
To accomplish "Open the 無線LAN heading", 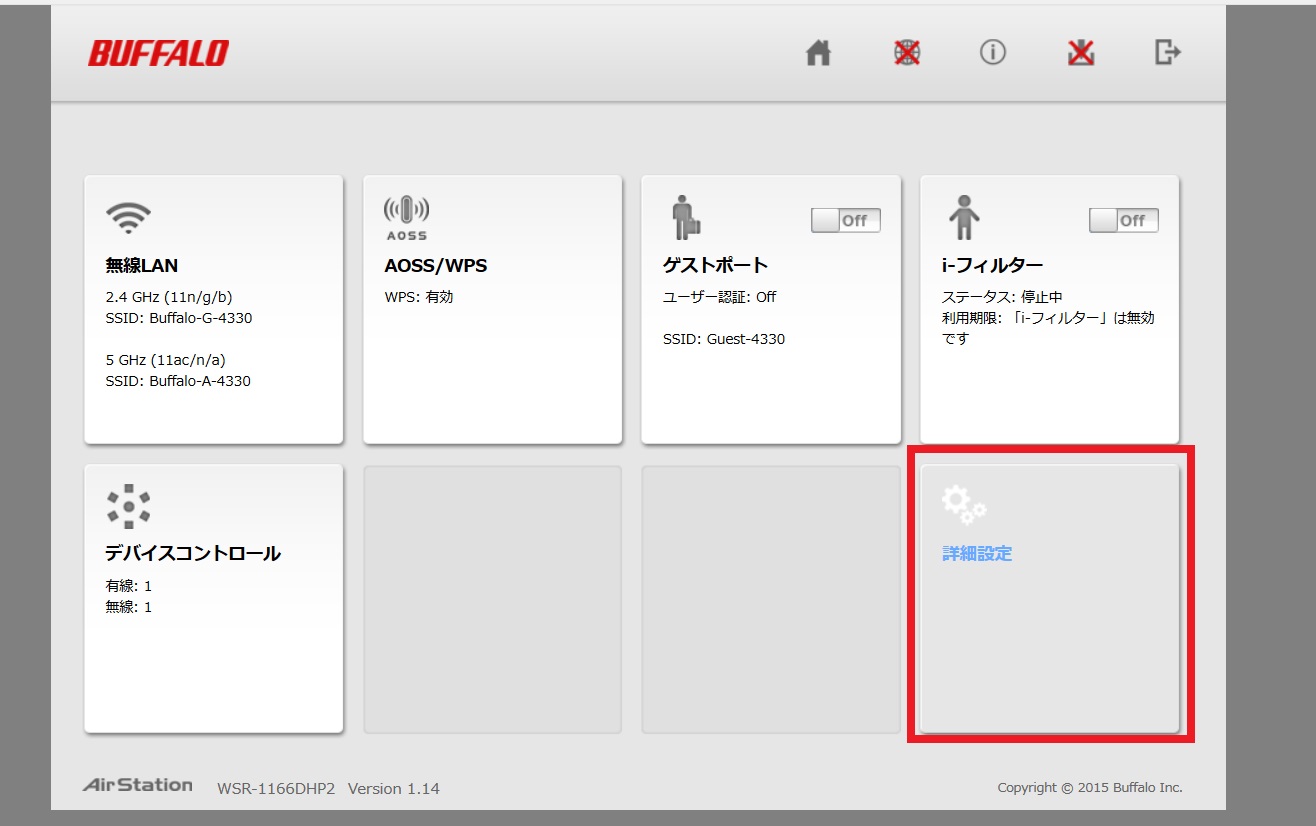I will point(142,265).
